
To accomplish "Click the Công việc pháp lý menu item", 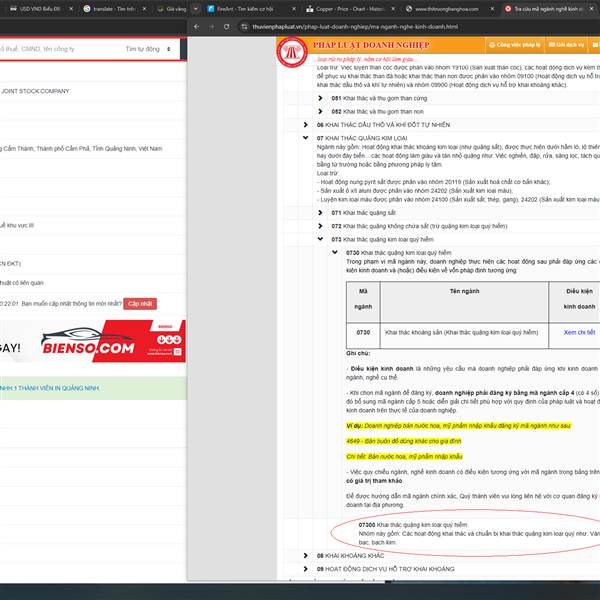I will (514, 45).
